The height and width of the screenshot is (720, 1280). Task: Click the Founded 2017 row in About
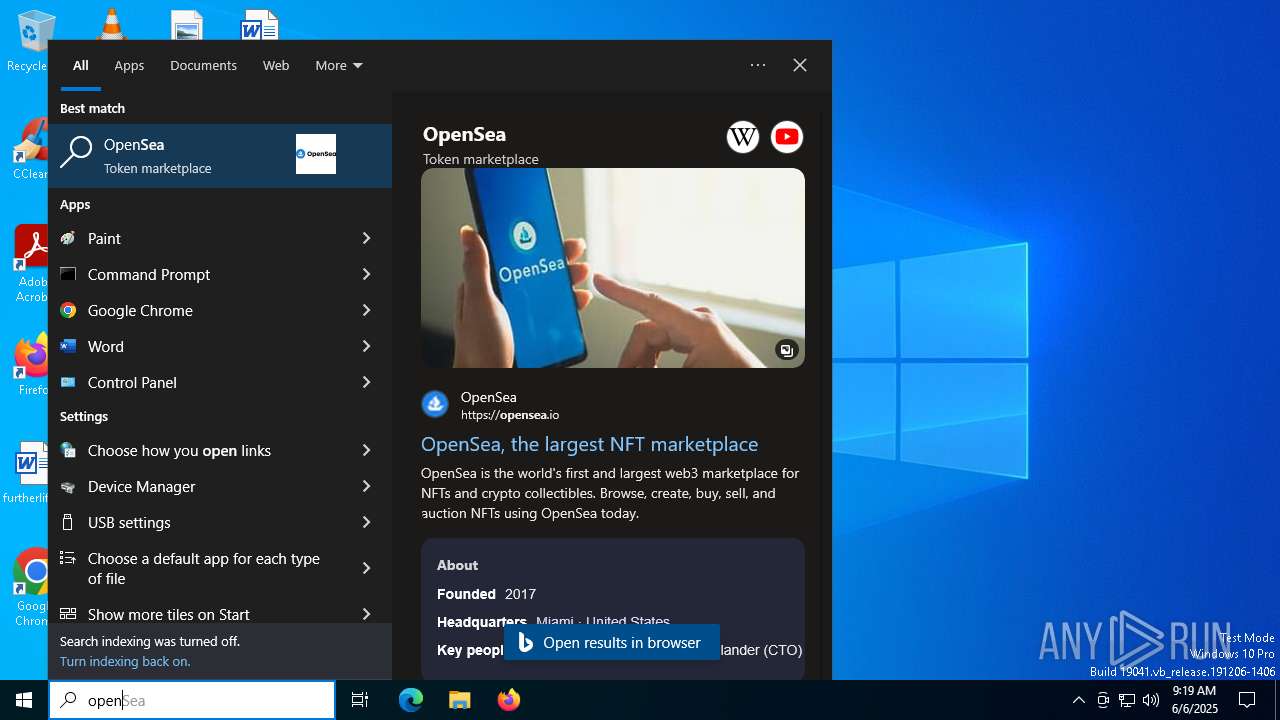[x=487, y=594]
